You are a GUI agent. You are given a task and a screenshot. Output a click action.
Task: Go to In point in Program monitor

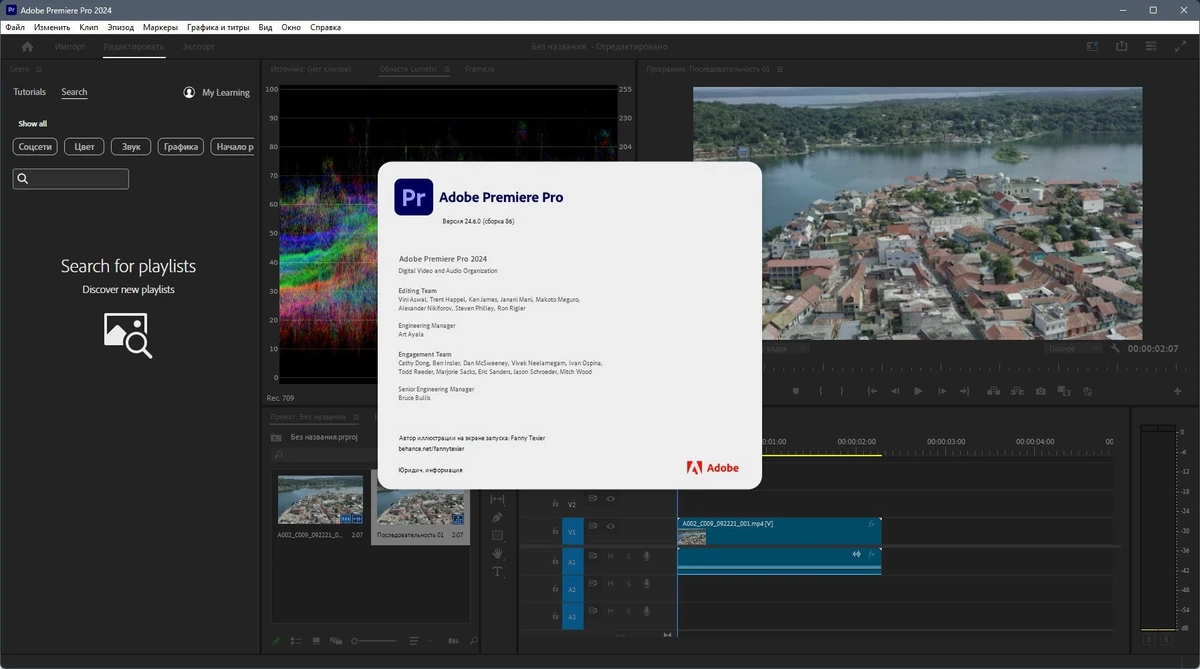(872, 391)
